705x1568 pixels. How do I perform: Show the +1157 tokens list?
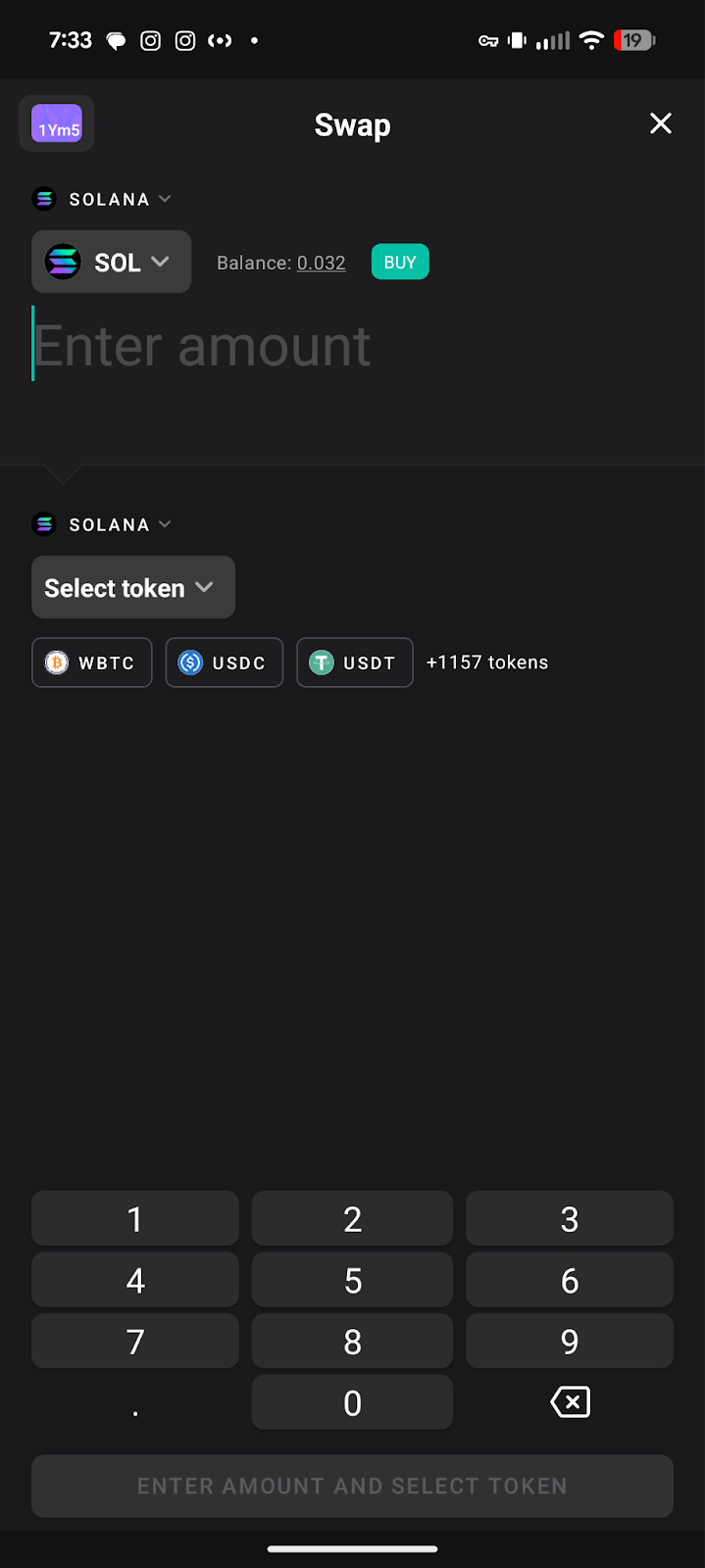pyautogui.click(x=487, y=662)
